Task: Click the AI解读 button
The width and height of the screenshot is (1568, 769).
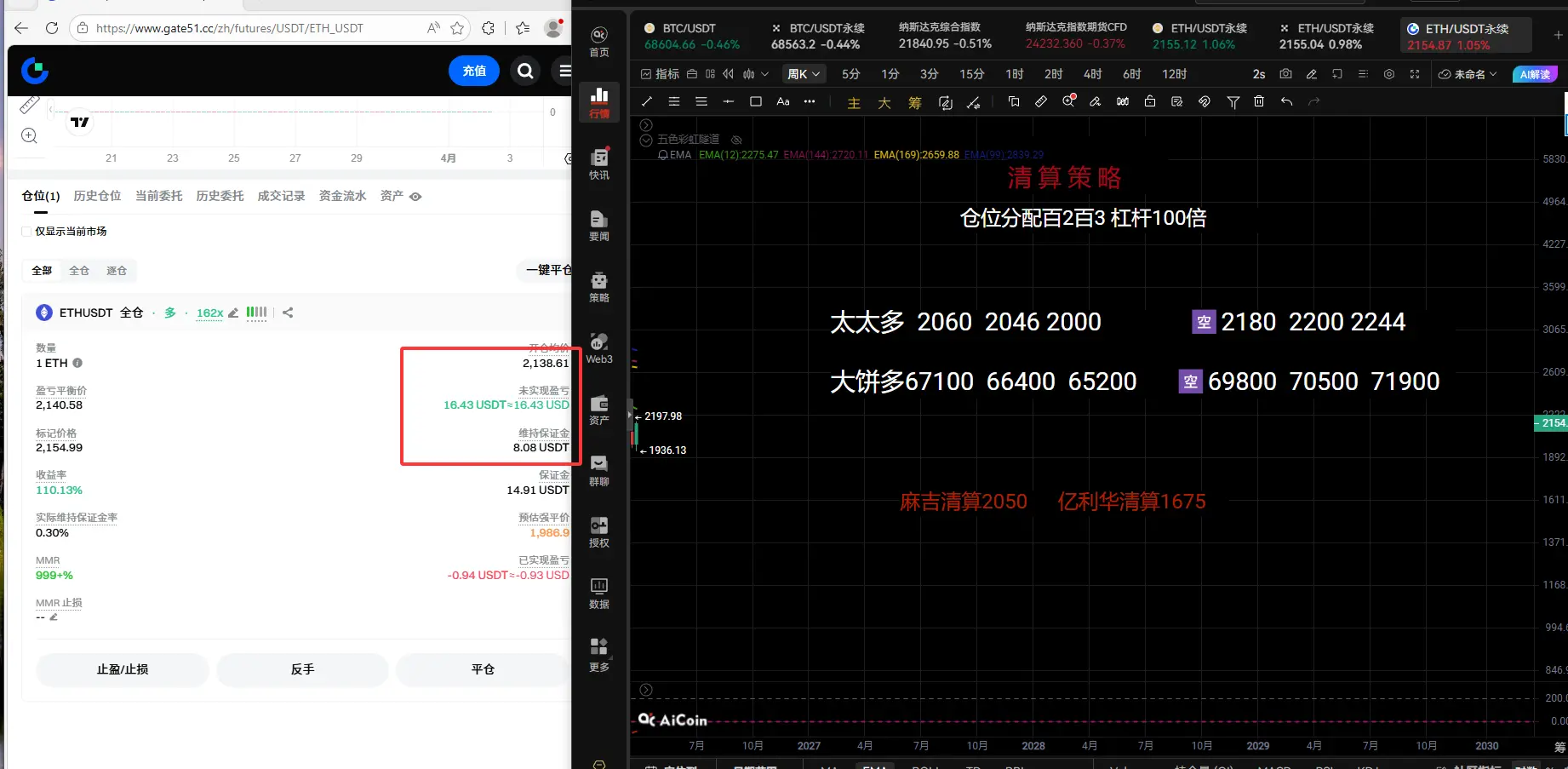Action: (x=1535, y=74)
